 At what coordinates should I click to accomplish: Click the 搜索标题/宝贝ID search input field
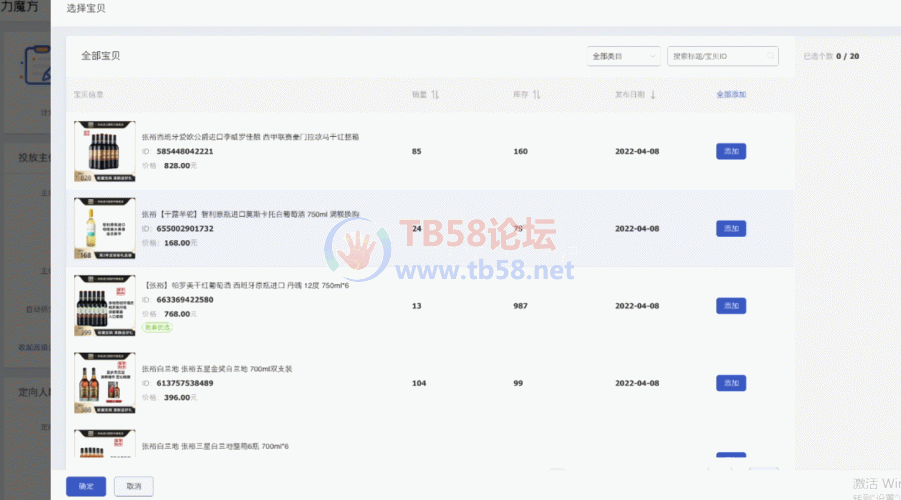(x=715, y=57)
